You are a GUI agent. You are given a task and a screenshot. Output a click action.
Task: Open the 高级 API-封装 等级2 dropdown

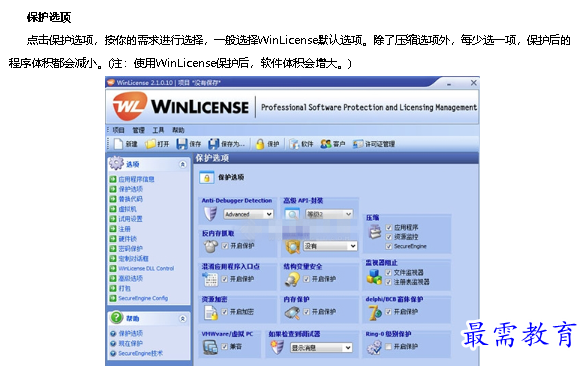pyautogui.click(x=329, y=214)
